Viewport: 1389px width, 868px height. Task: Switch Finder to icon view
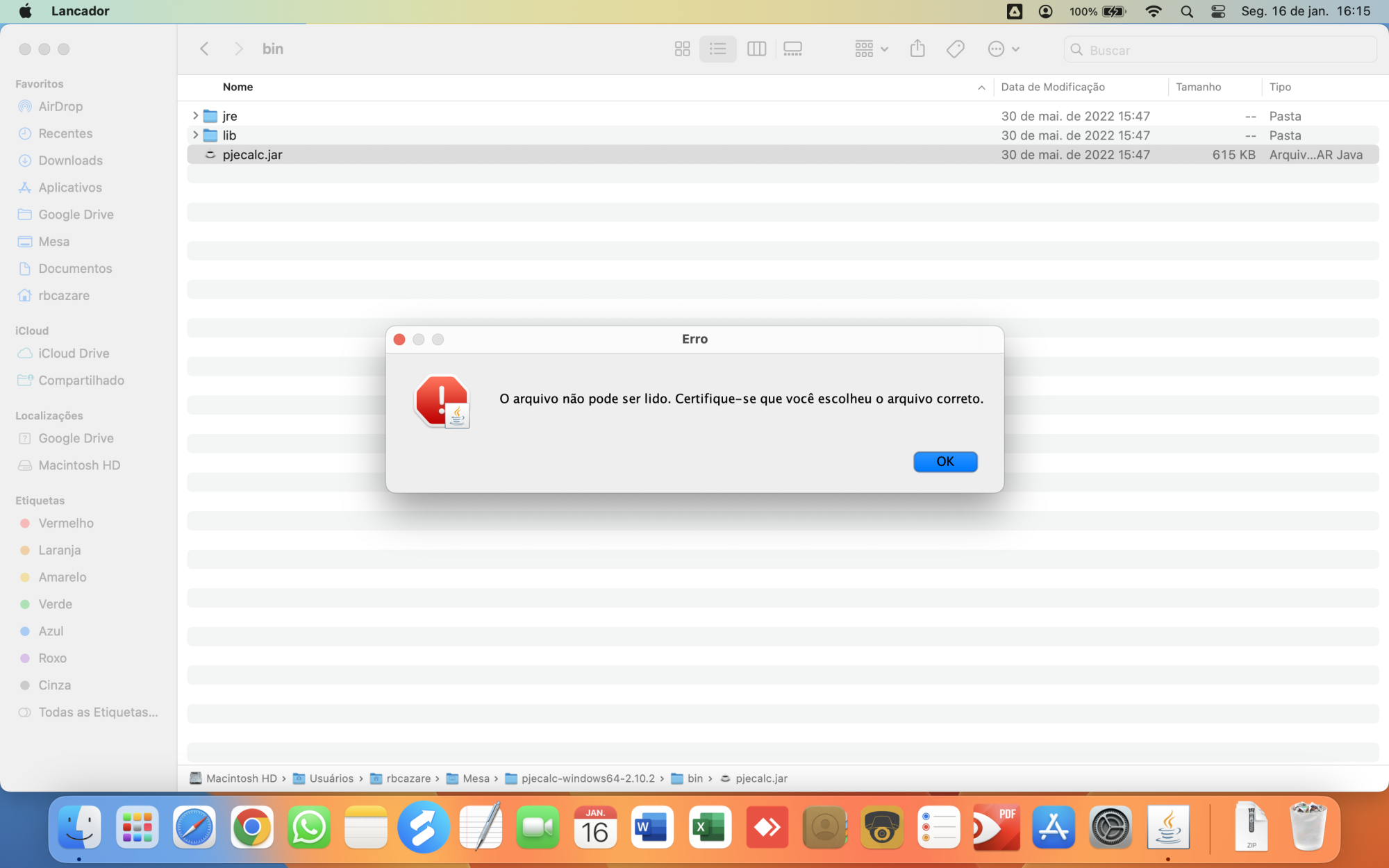pos(682,49)
